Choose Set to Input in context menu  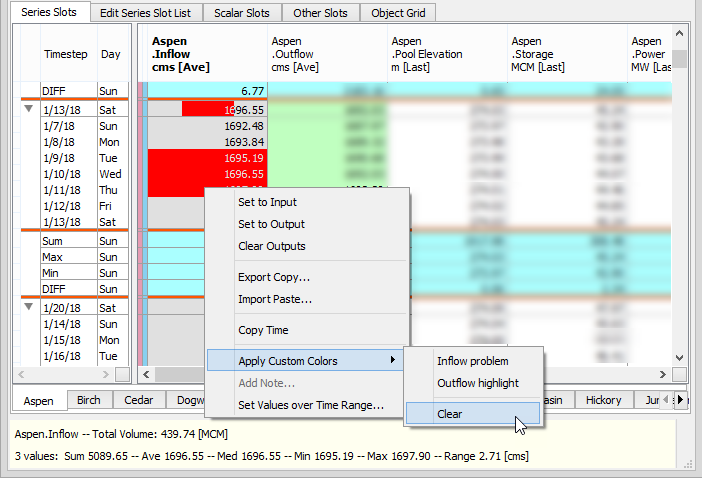267,202
